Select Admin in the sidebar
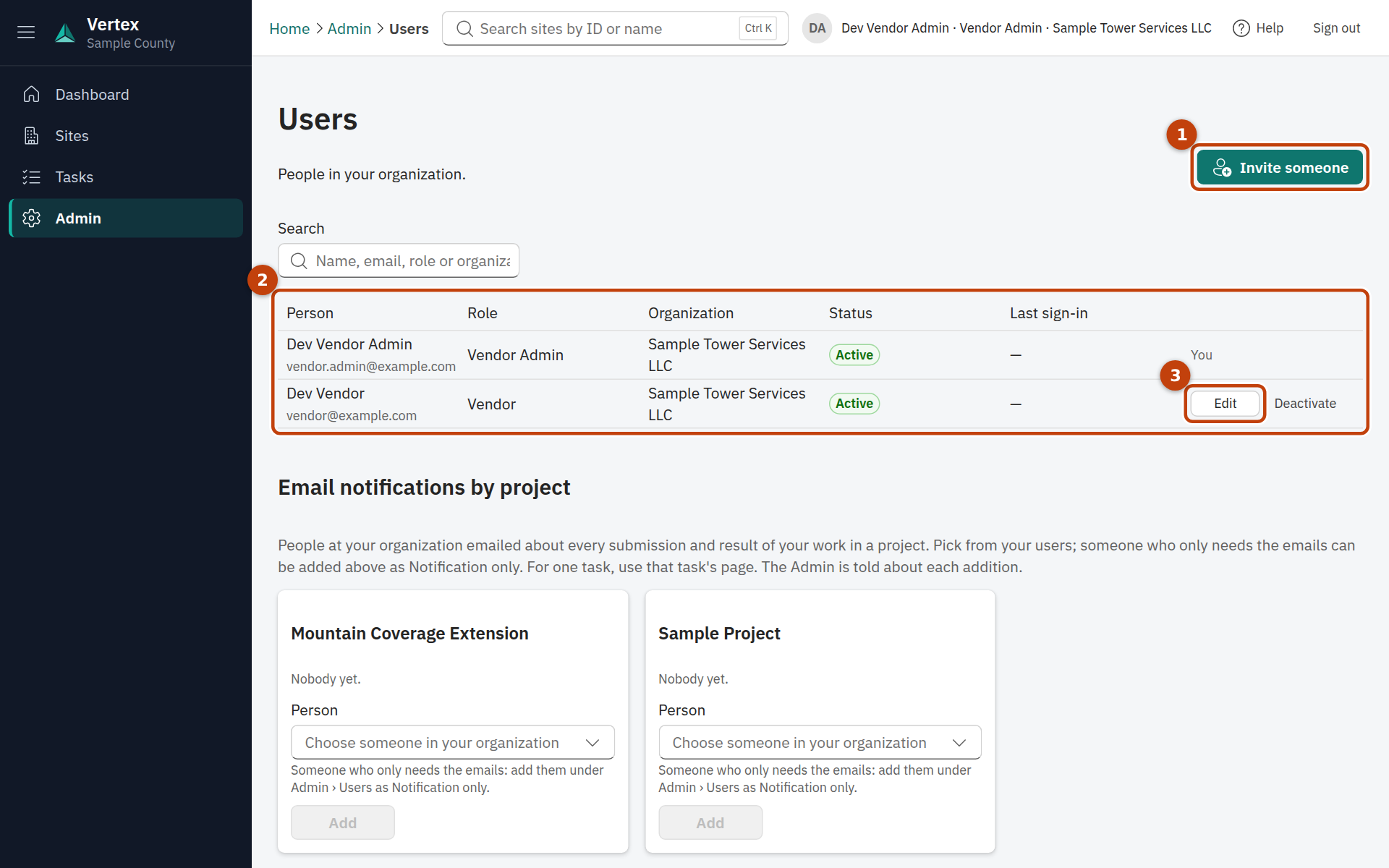This screenshot has width=1389, height=868. click(x=126, y=218)
